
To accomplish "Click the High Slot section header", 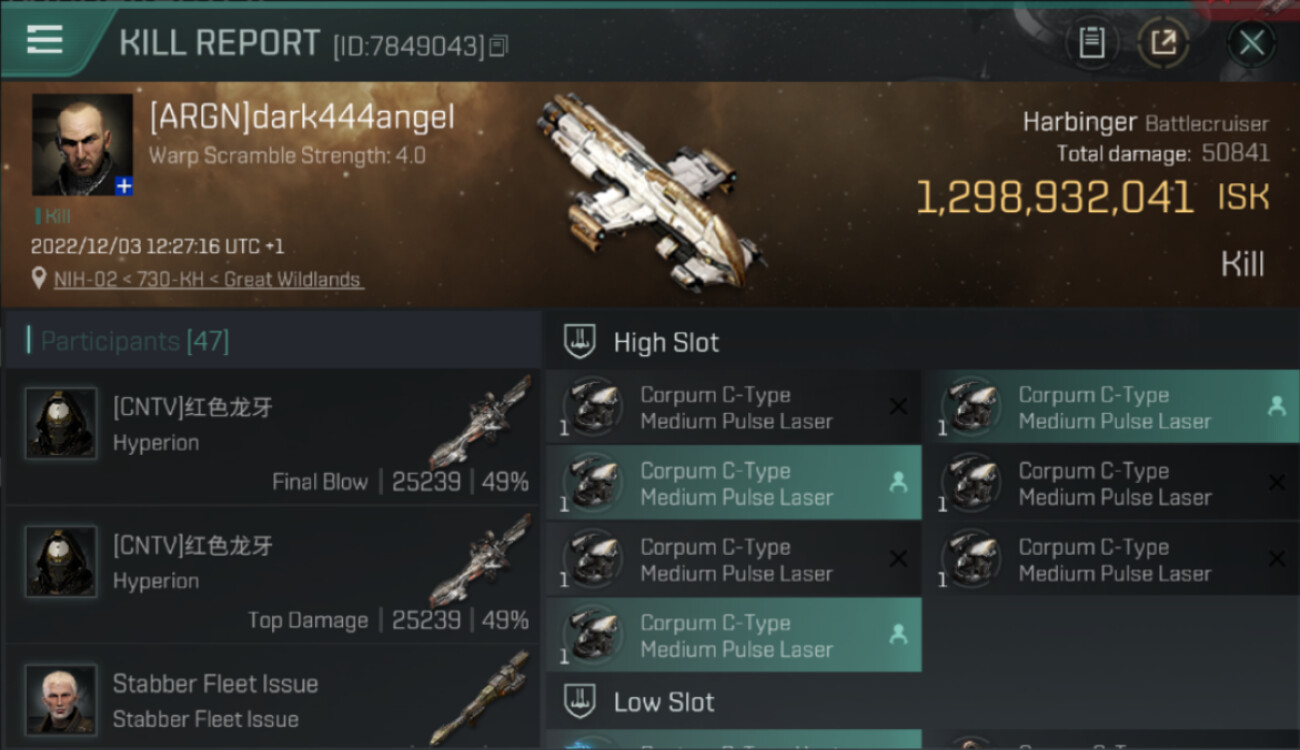I will tap(920, 342).
